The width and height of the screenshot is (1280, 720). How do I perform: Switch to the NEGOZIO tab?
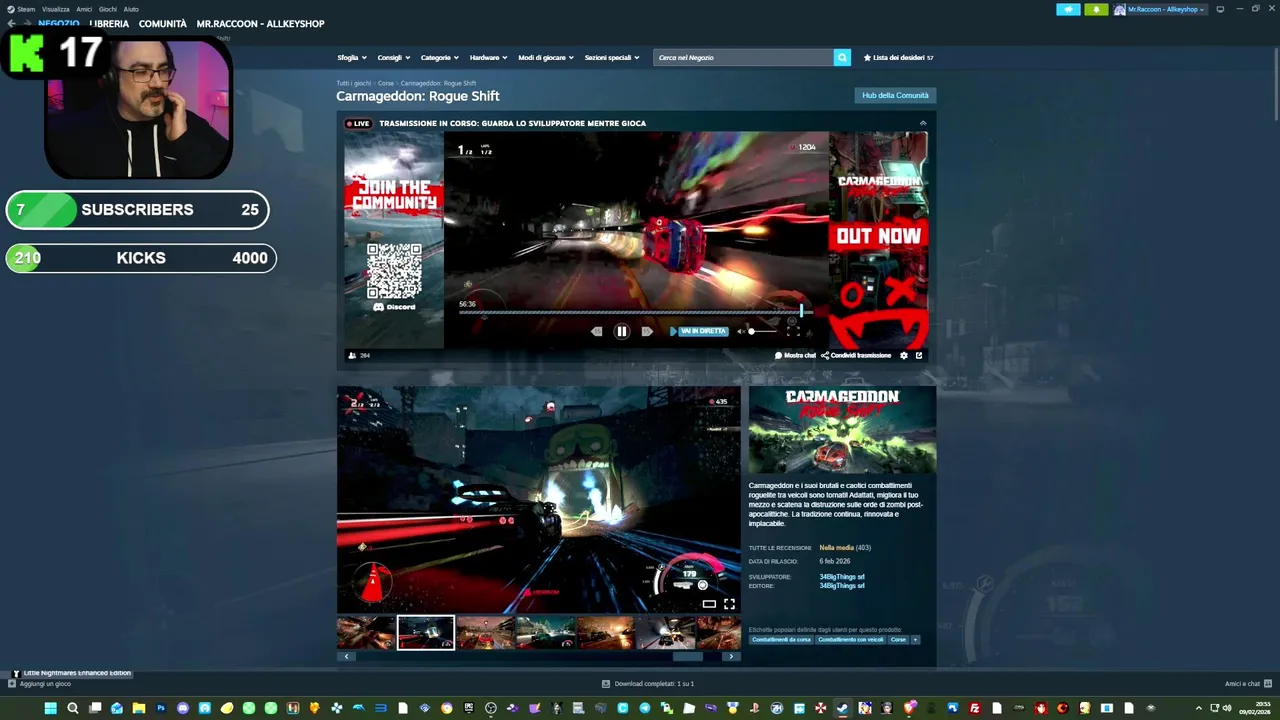59,23
